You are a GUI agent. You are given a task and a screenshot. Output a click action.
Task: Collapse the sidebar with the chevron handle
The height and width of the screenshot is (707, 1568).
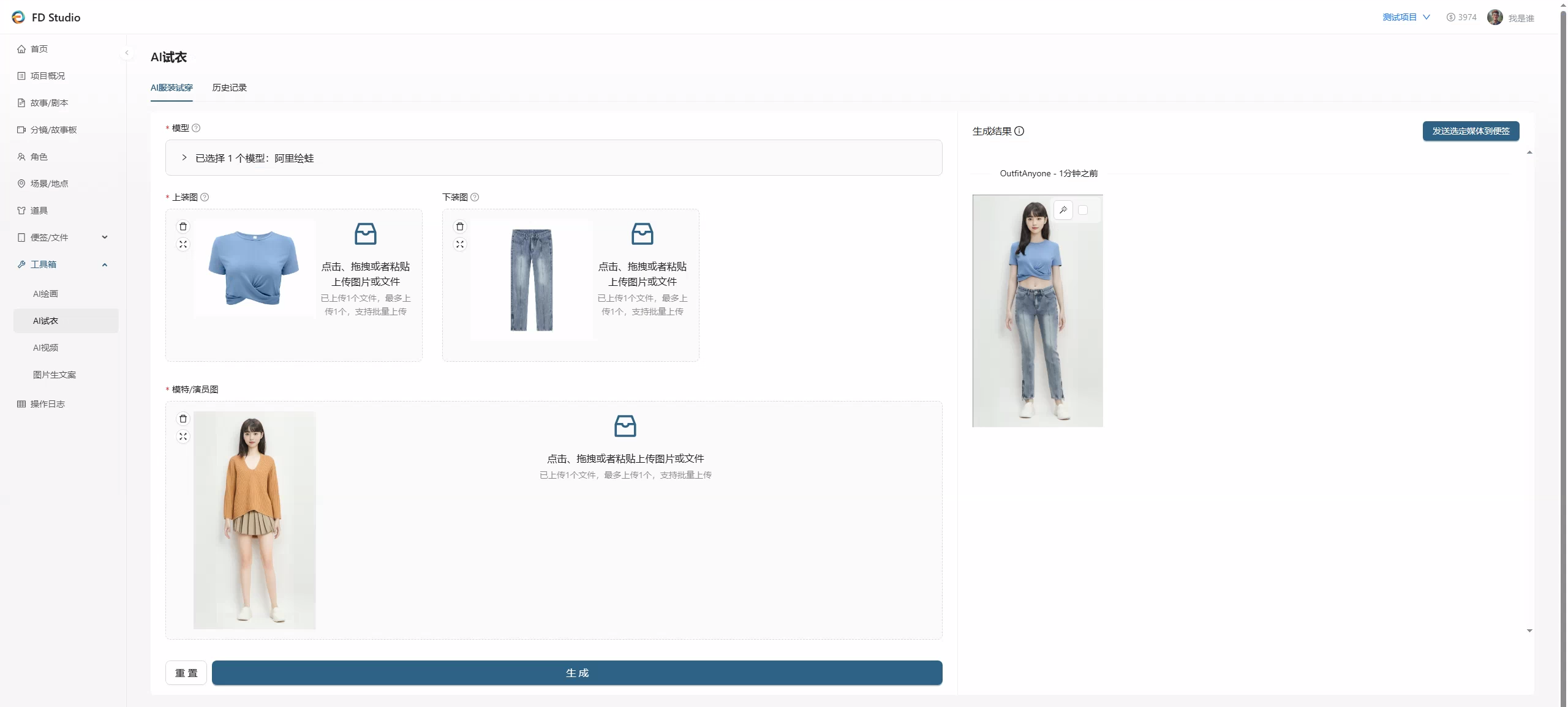127,53
